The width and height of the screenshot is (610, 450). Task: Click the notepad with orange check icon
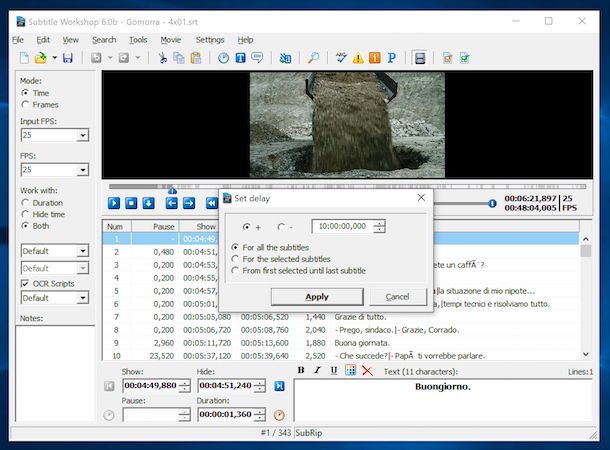[447, 58]
